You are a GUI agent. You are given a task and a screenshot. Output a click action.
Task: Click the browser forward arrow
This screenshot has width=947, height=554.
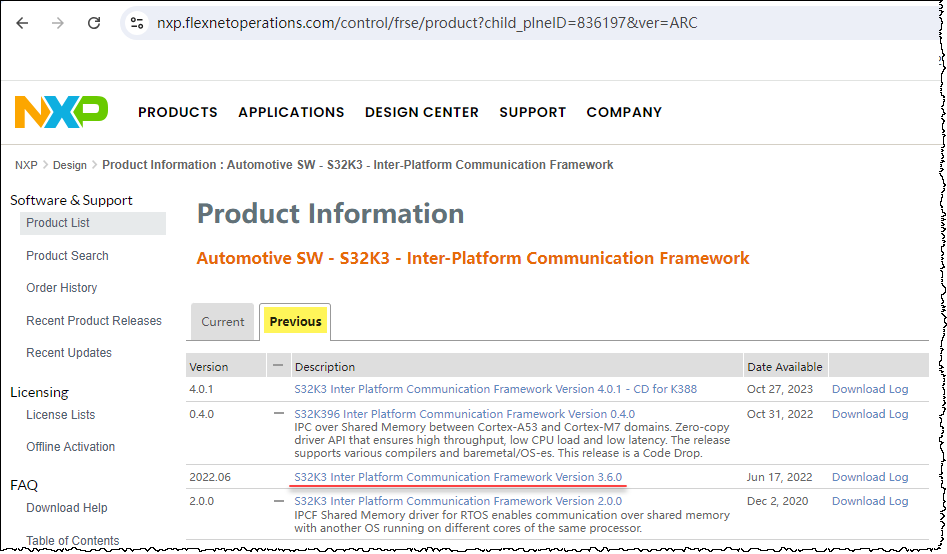[x=58, y=23]
